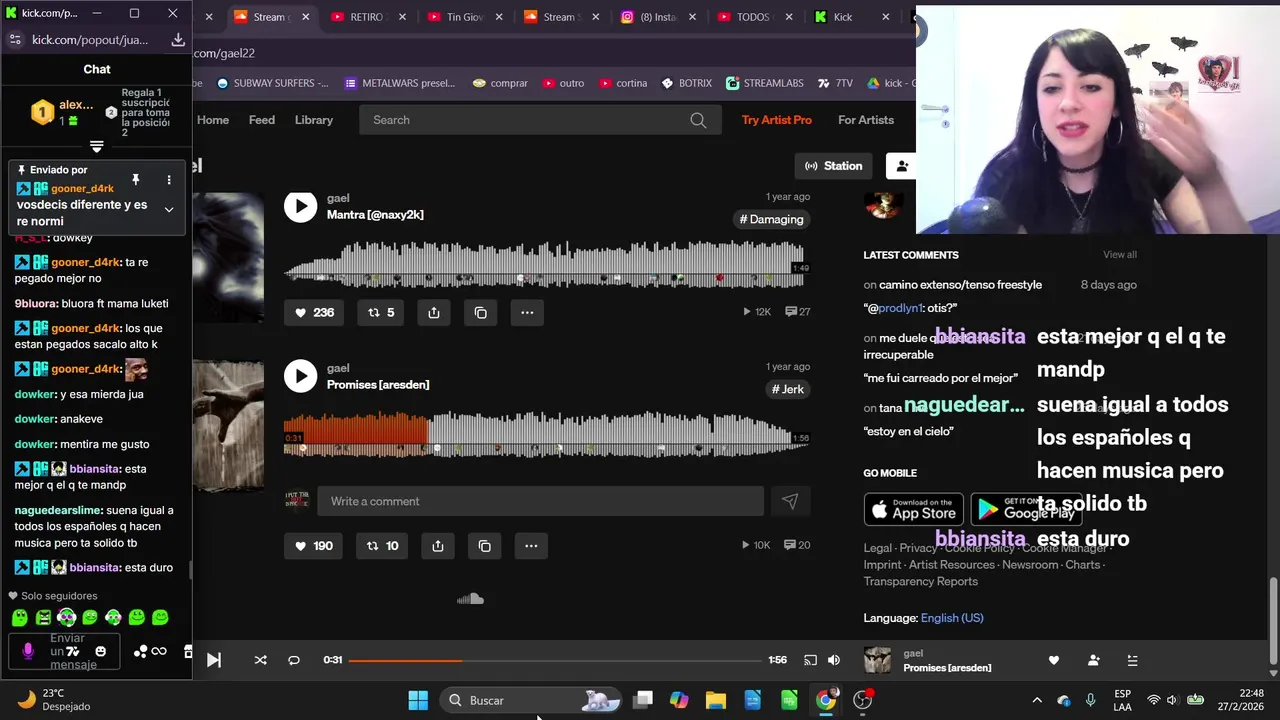Screen dimensions: 1280x720
Task: Send the comment with paper plane icon
Action: pyautogui.click(x=790, y=502)
